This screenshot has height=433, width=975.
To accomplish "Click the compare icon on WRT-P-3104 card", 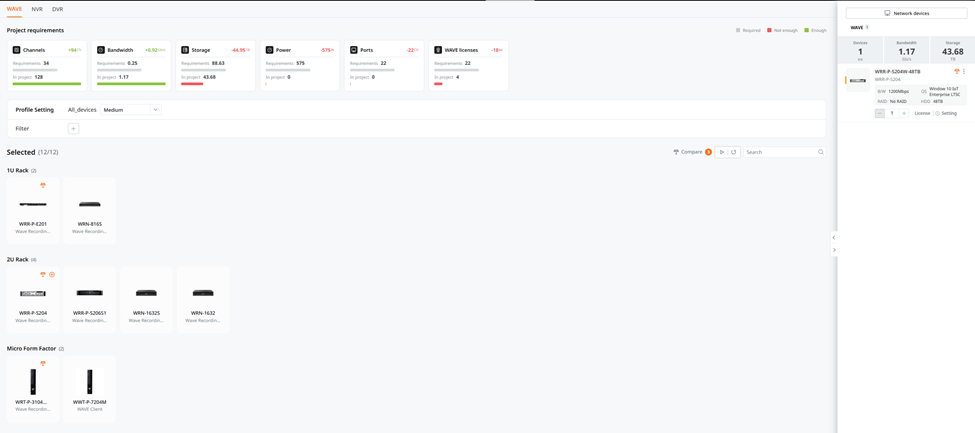I will click(43, 364).
